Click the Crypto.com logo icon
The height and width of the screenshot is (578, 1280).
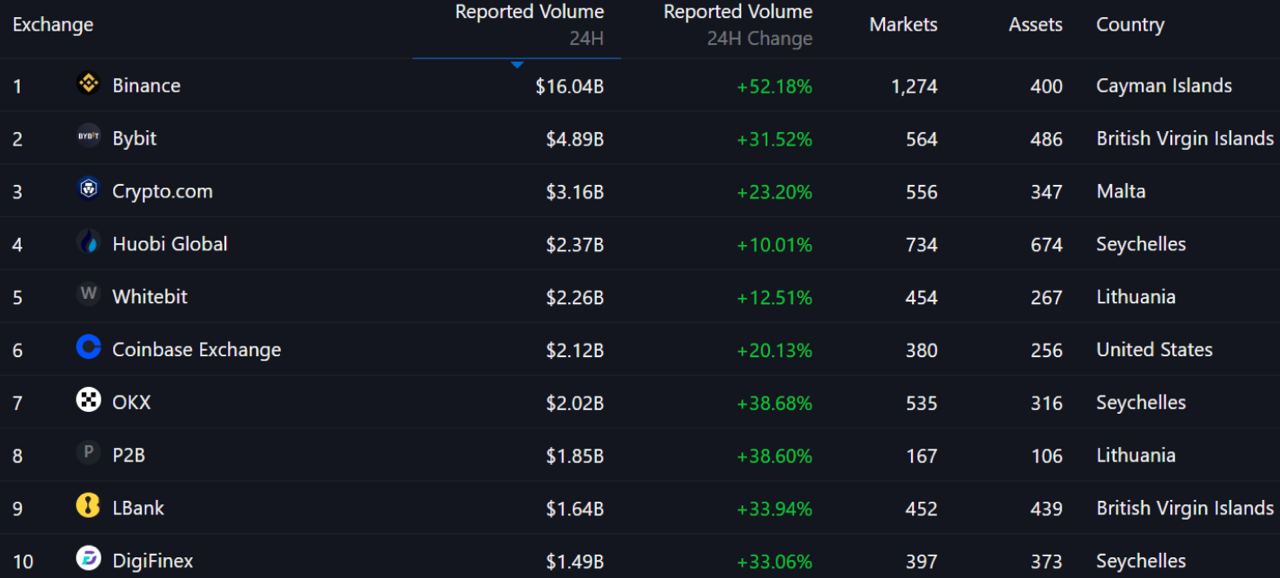click(x=88, y=189)
